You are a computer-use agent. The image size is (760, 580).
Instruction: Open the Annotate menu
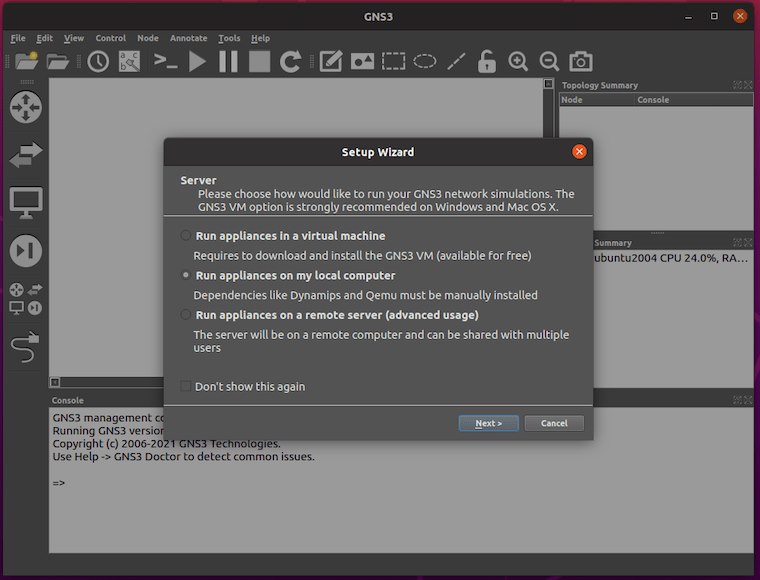click(189, 38)
